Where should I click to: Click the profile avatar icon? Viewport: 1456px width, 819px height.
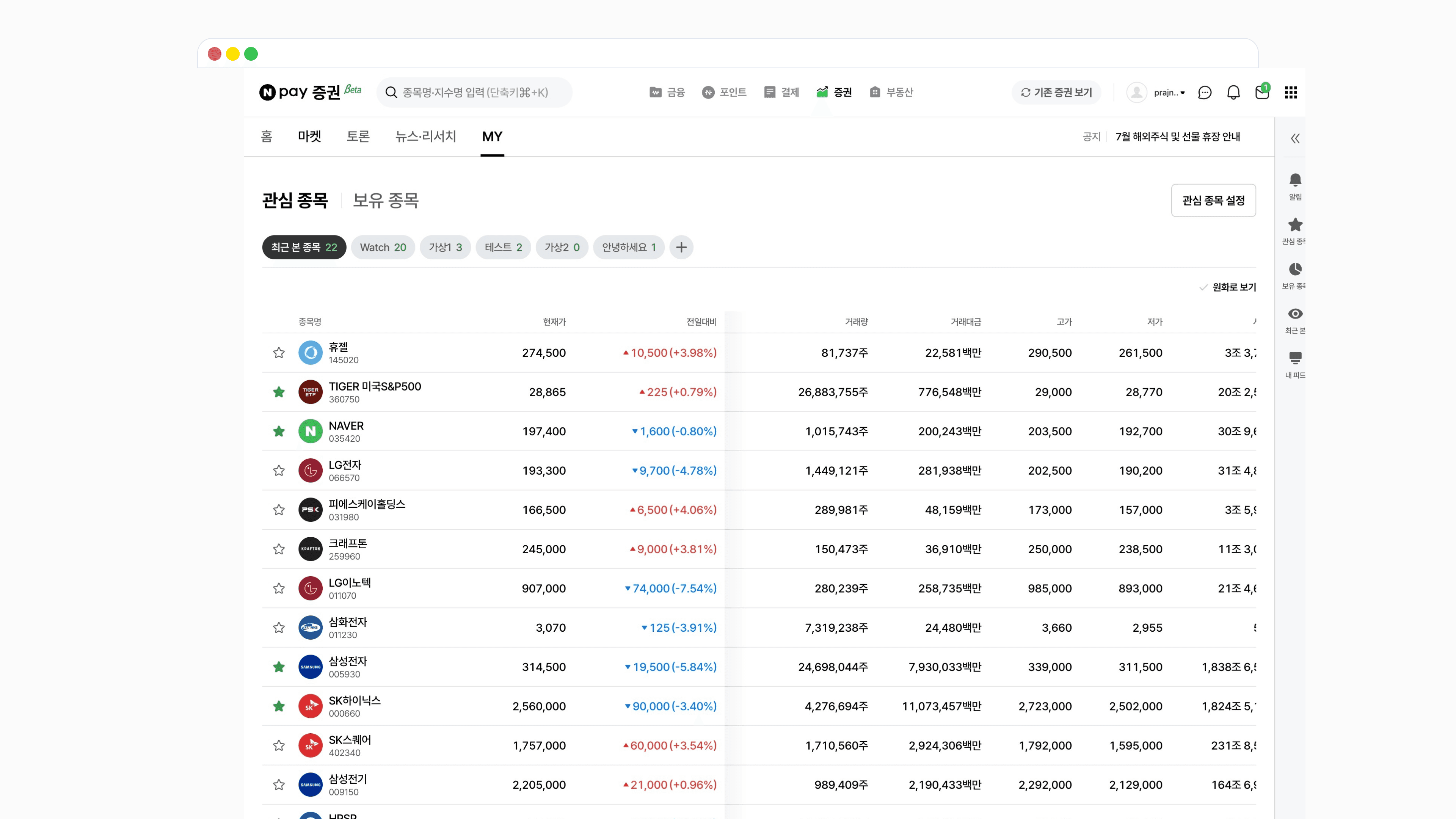click(1137, 92)
